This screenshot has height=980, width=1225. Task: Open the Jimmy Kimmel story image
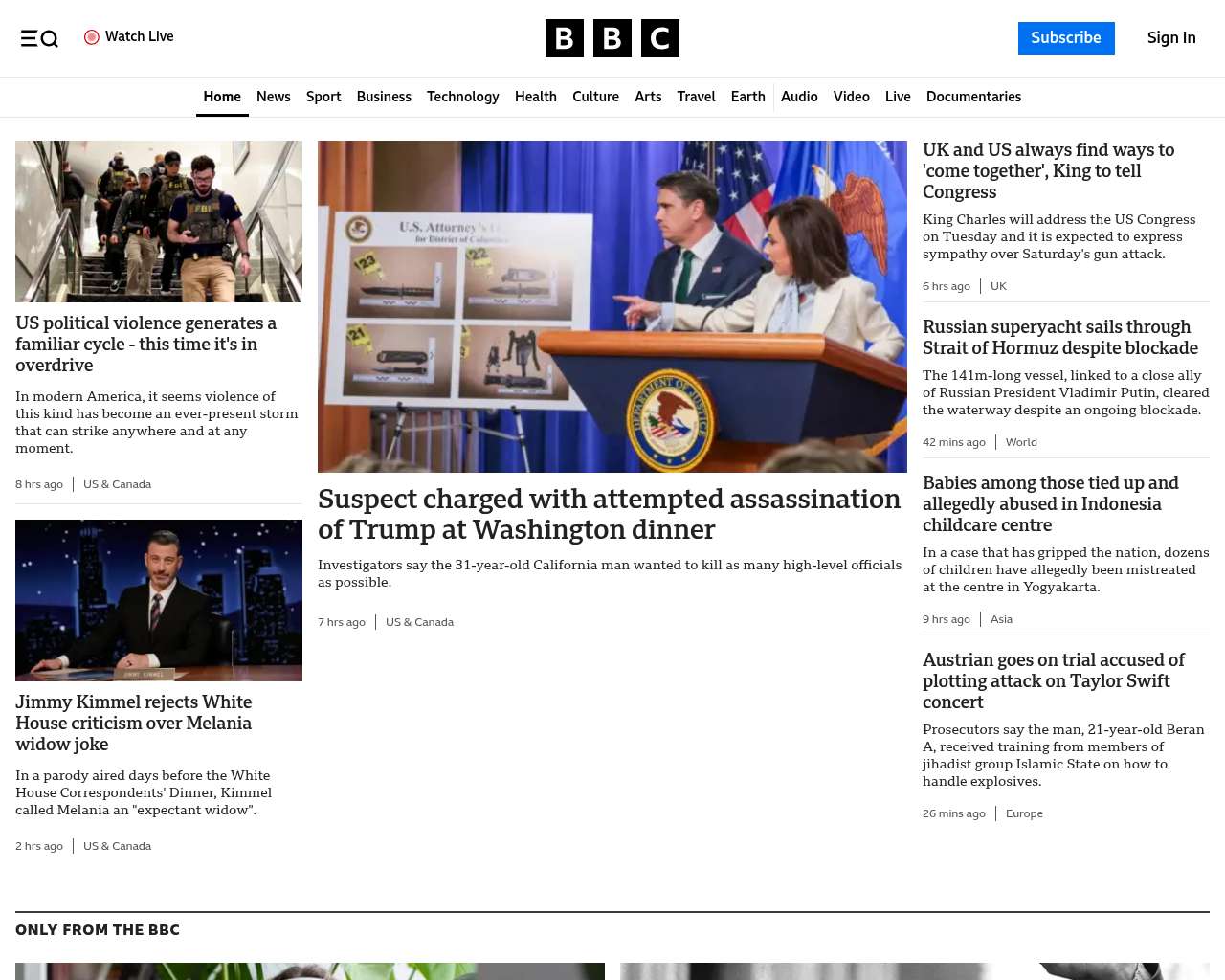coord(159,600)
